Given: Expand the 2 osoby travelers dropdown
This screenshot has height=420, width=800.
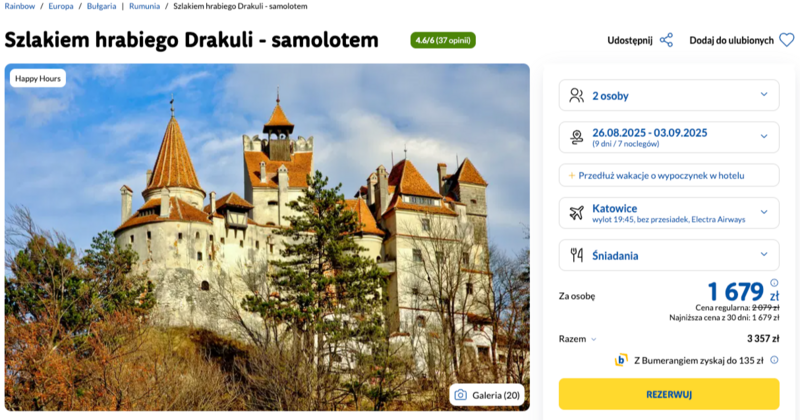Looking at the screenshot, I should click(669, 95).
